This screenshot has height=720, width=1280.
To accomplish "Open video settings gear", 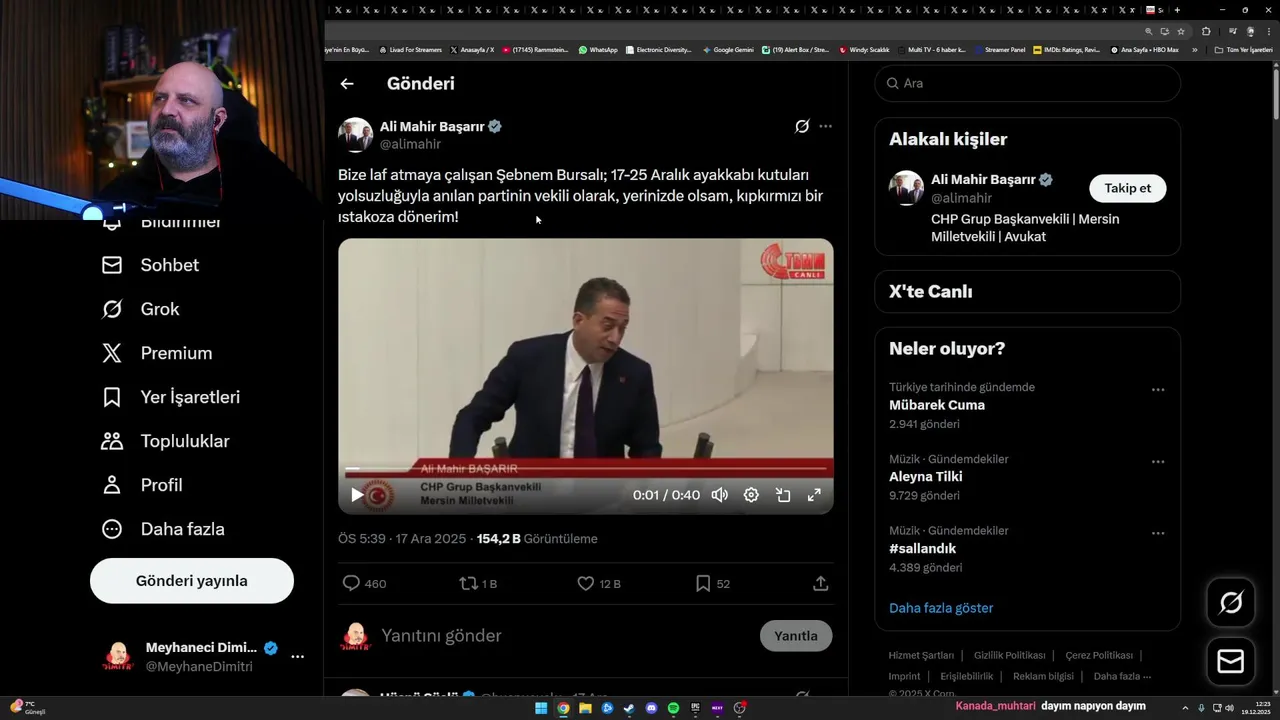I will [x=751, y=495].
